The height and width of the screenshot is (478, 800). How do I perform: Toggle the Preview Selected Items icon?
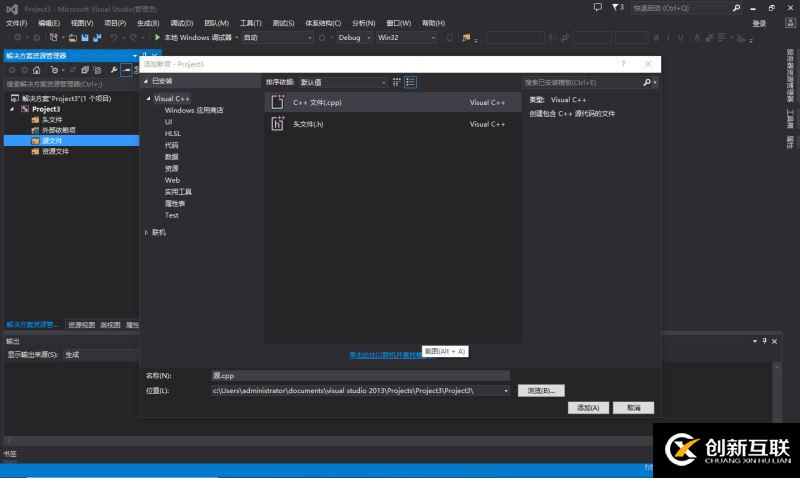click(126, 70)
